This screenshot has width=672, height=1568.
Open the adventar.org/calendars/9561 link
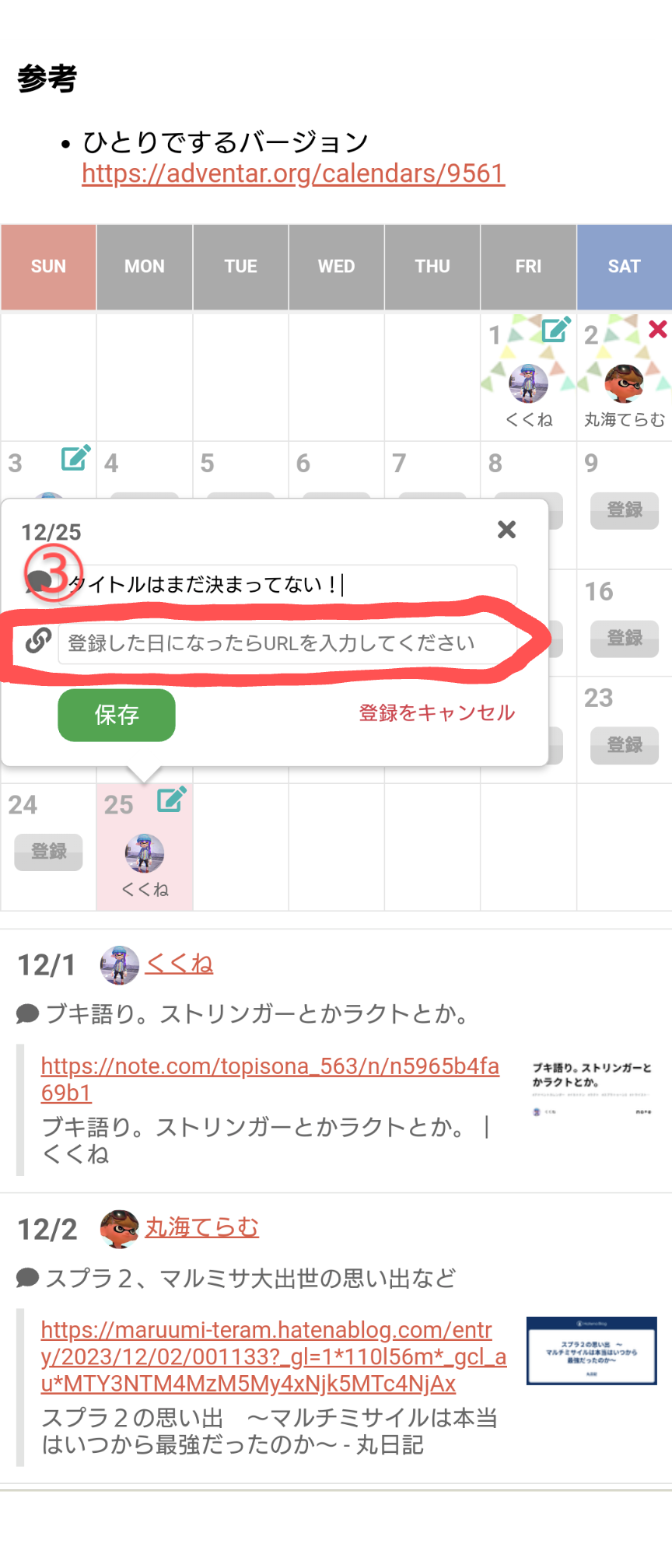coord(293,173)
